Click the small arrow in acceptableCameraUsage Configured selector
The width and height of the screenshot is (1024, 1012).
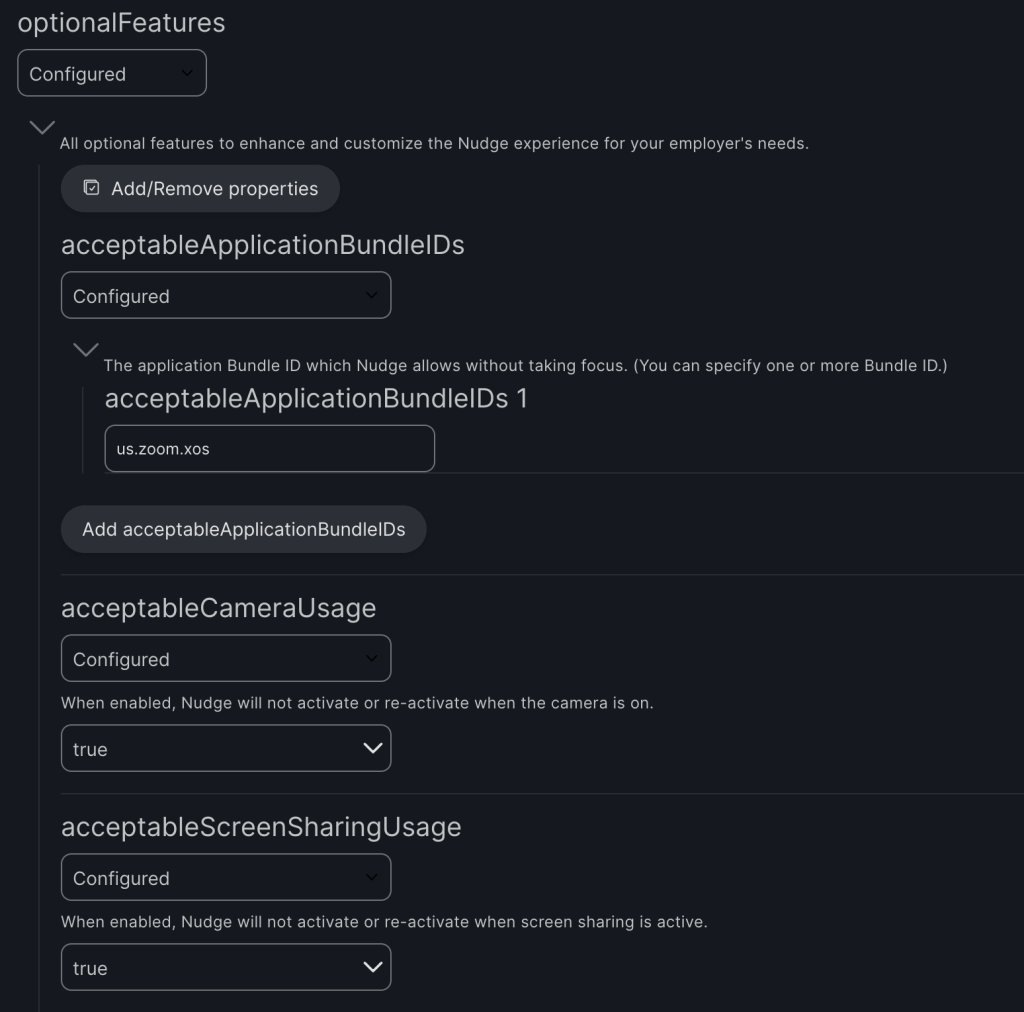point(372,657)
